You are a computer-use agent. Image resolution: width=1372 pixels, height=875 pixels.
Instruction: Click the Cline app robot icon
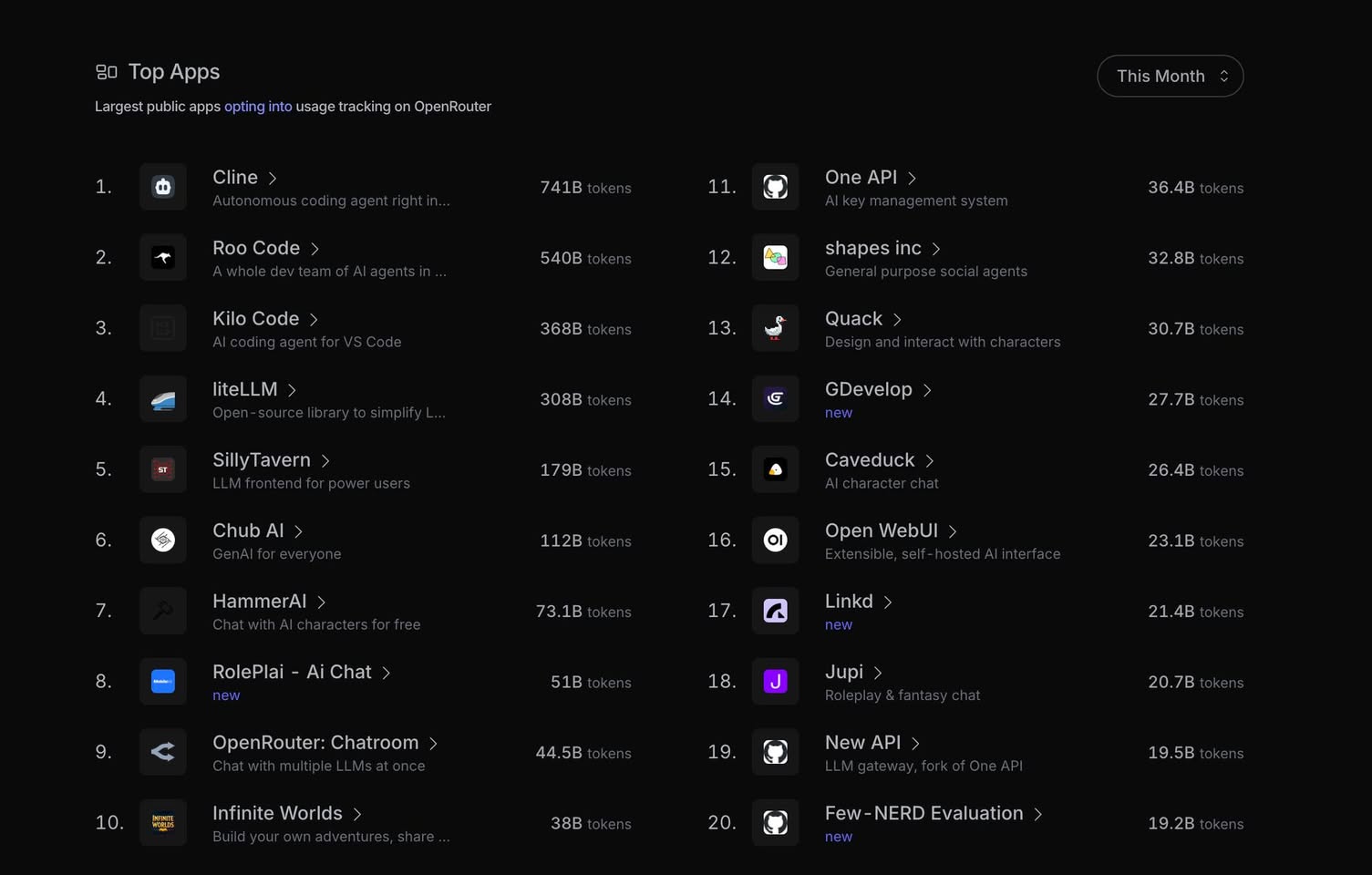point(163,187)
